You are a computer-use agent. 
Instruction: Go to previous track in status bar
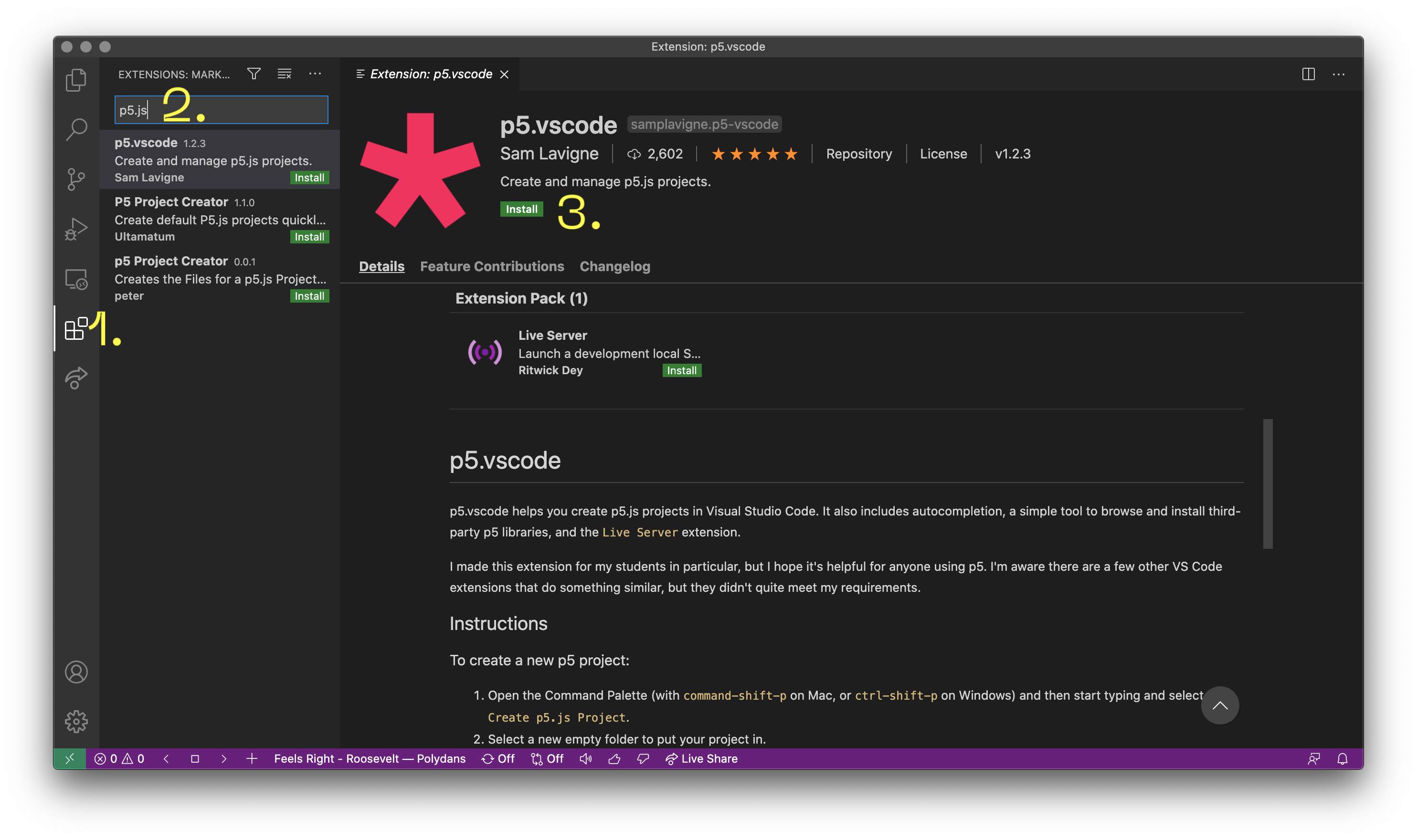tap(166, 758)
